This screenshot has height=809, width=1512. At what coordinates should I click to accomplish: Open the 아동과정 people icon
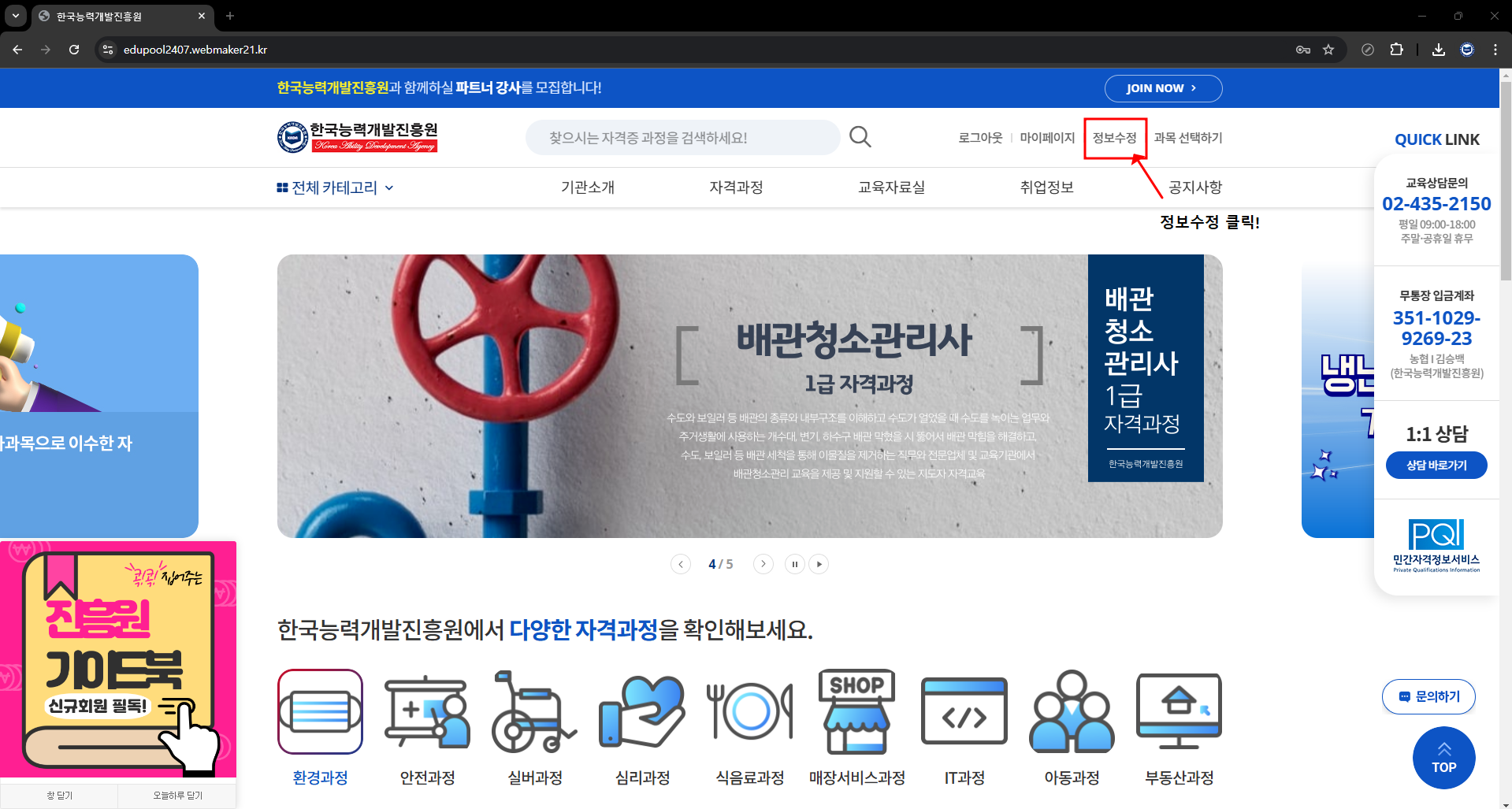click(x=1072, y=712)
